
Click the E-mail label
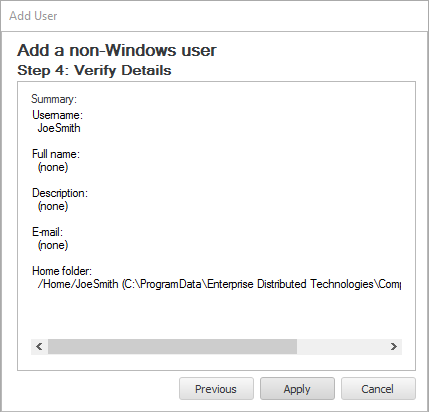pyautogui.click(x=47, y=232)
